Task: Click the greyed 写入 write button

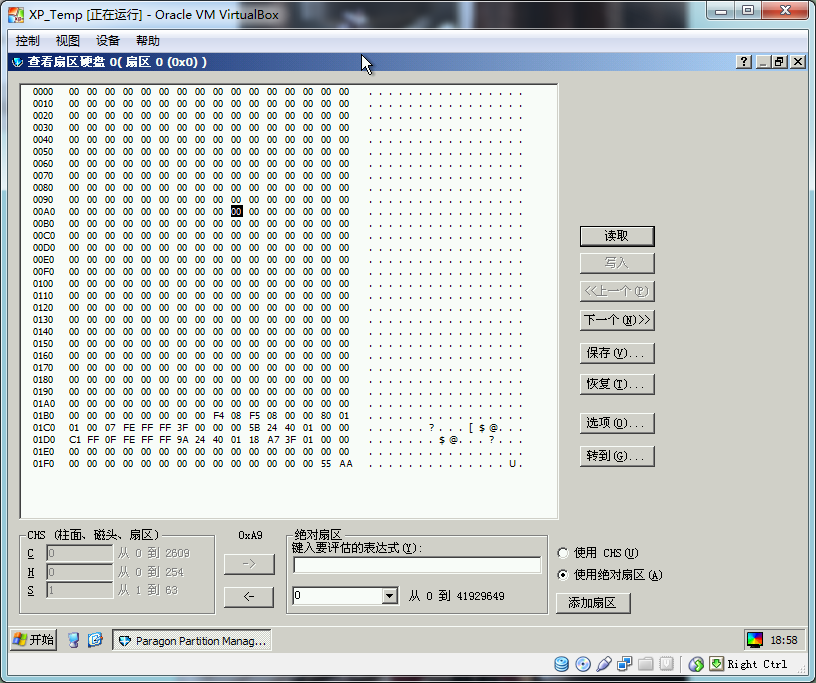Action: click(617, 263)
